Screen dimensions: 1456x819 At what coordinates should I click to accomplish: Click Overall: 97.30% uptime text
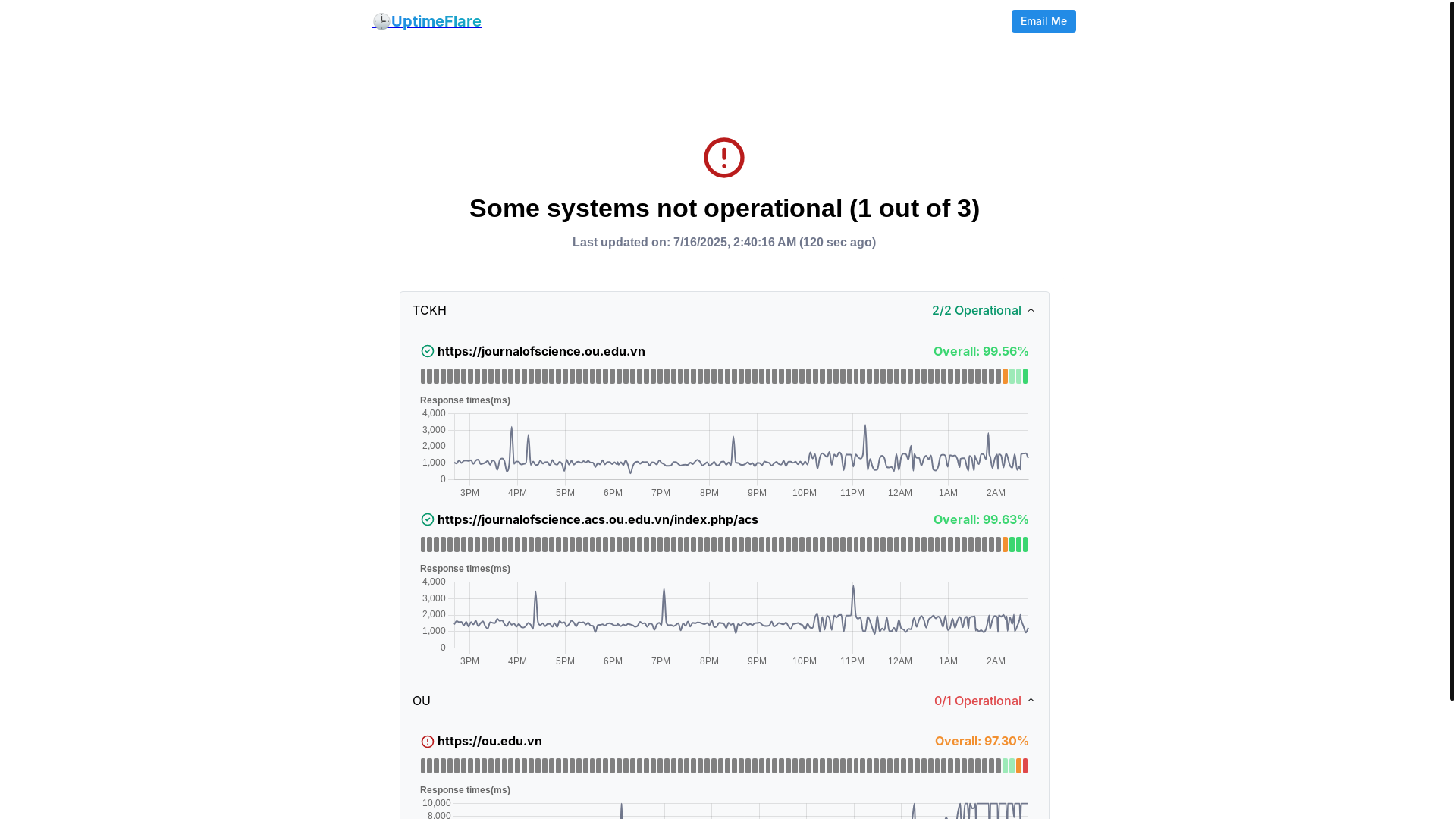[x=981, y=741]
